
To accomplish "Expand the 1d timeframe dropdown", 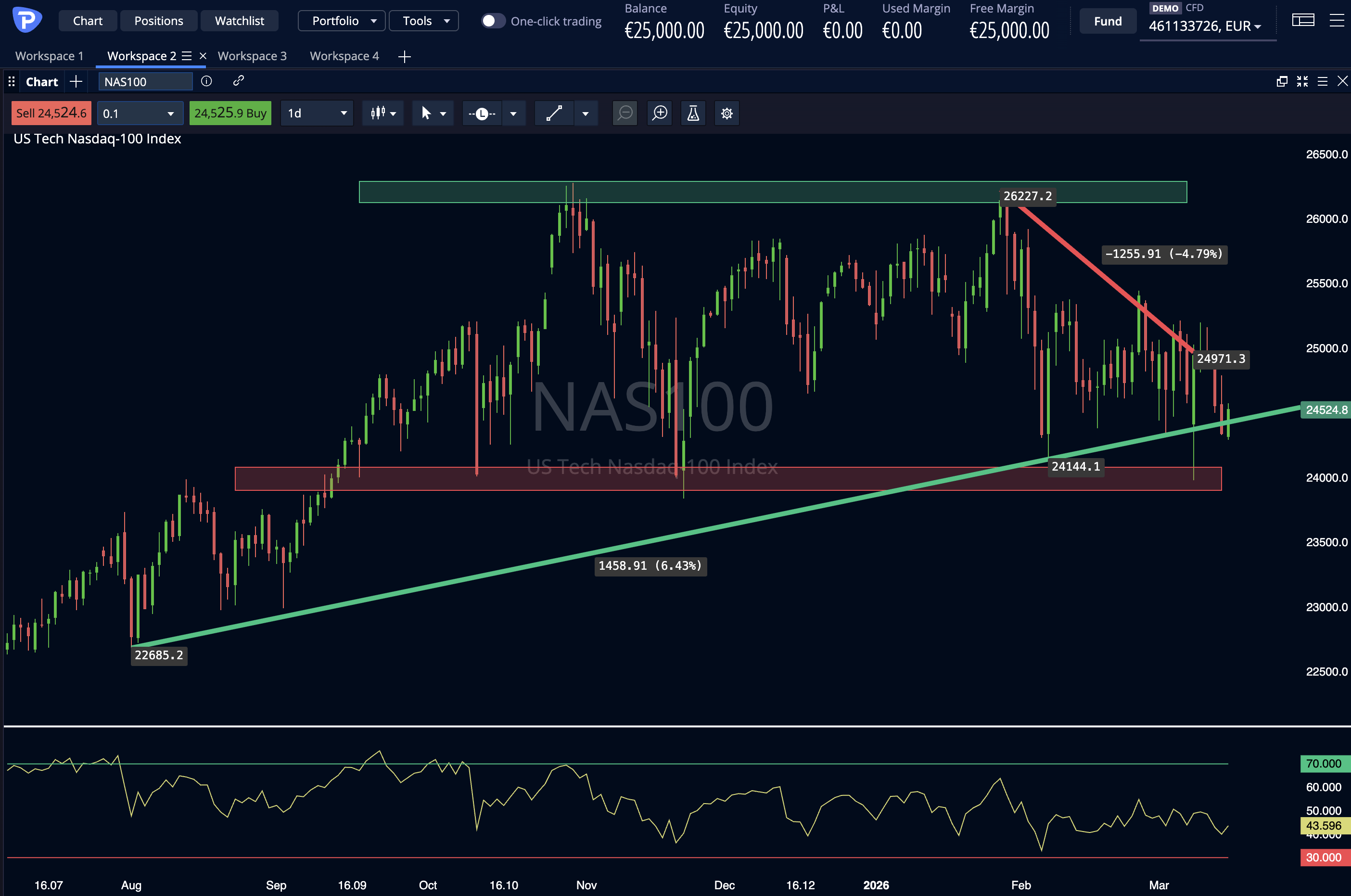I will 317,113.
